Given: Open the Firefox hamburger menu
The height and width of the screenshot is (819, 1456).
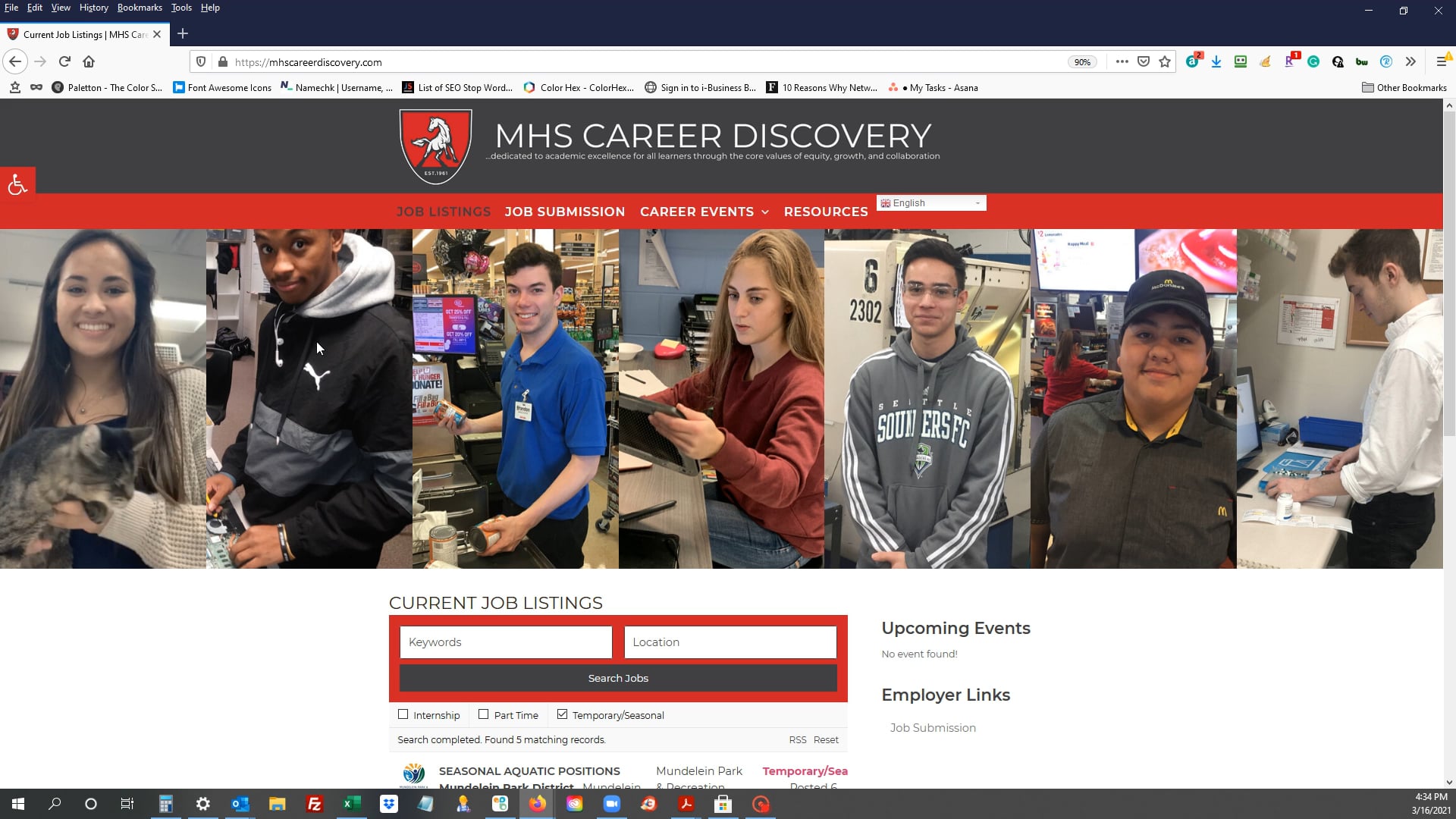Looking at the screenshot, I should (x=1442, y=61).
